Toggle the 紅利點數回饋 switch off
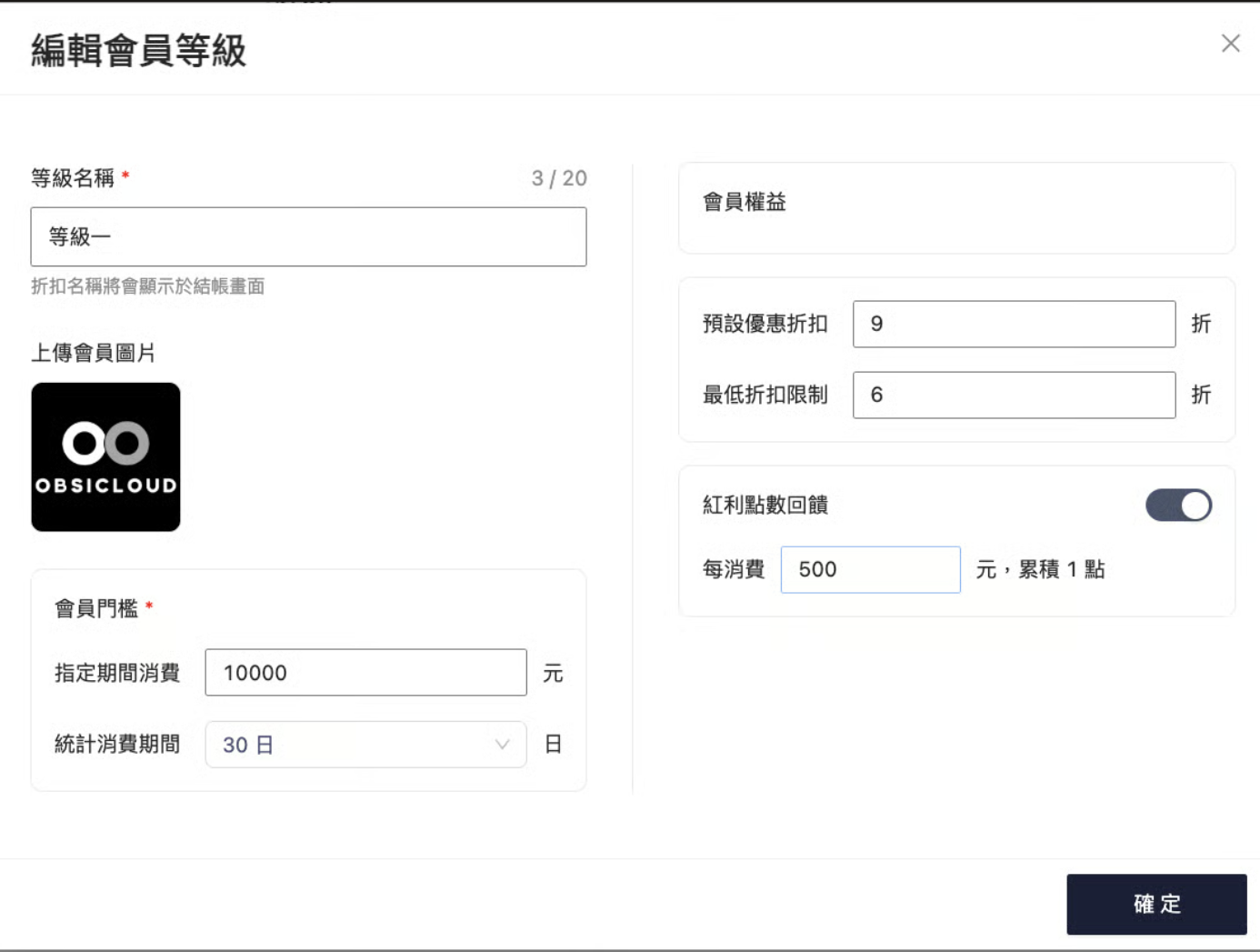 pyautogui.click(x=1178, y=506)
